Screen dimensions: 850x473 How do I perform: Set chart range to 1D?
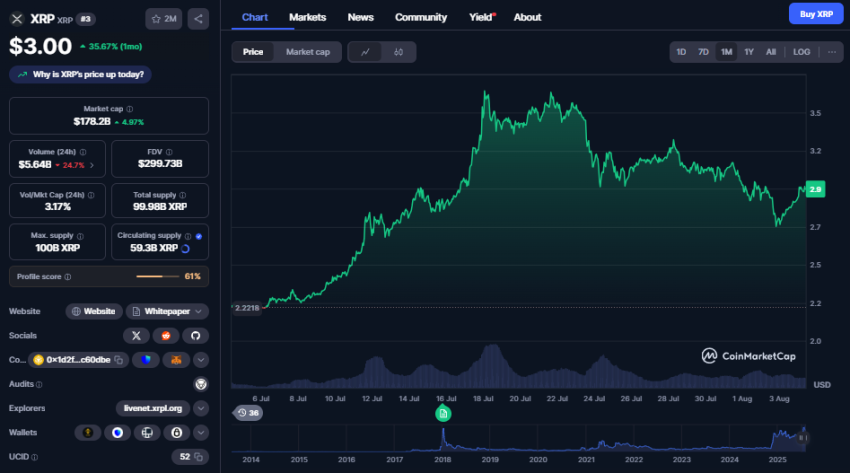coord(681,52)
